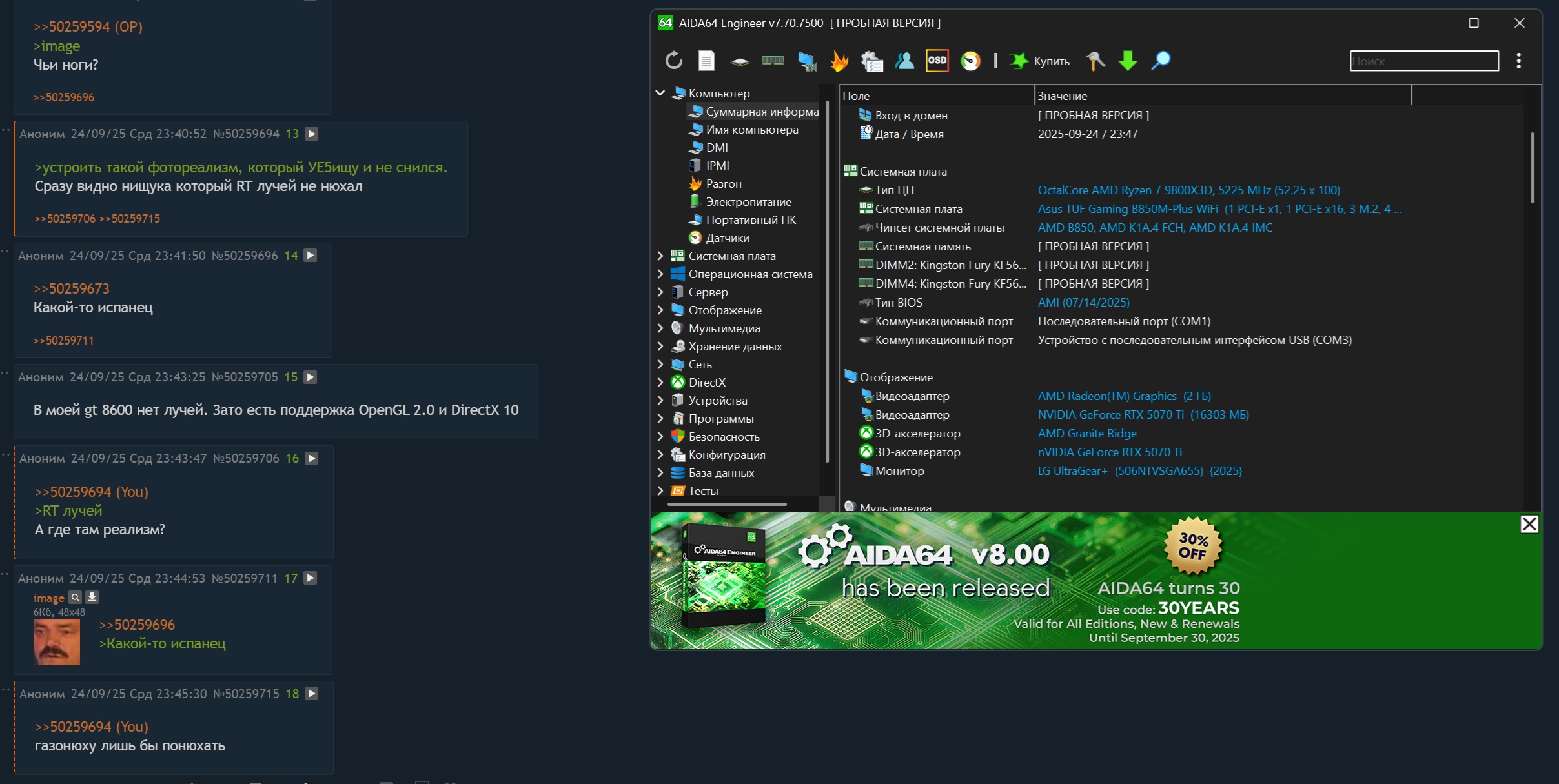
Task: Click the green download update arrow
Action: click(1128, 61)
